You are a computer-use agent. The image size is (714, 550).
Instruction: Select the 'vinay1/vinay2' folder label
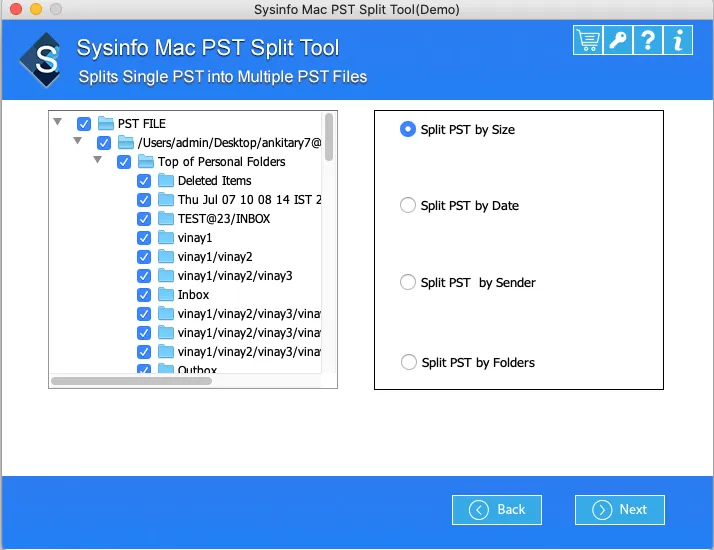(x=215, y=257)
